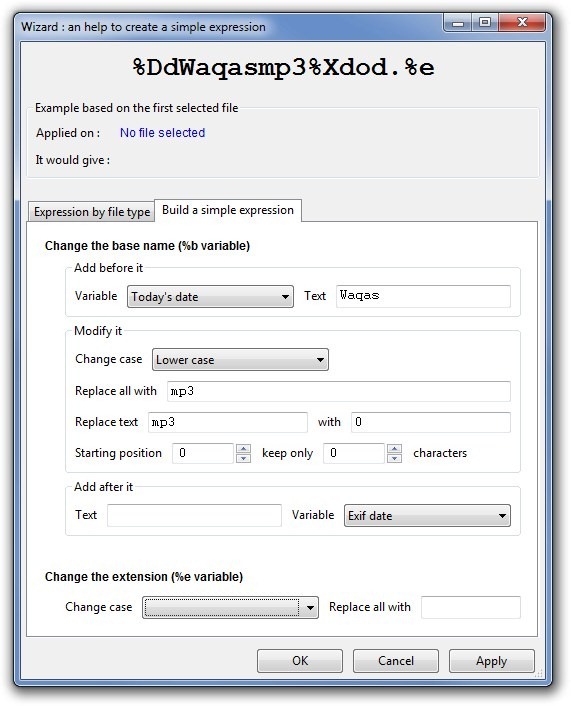Image resolution: width=571 pixels, height=706 pixels.
Task: Increase the Starting position spinner value
Action: pos(243,448)
